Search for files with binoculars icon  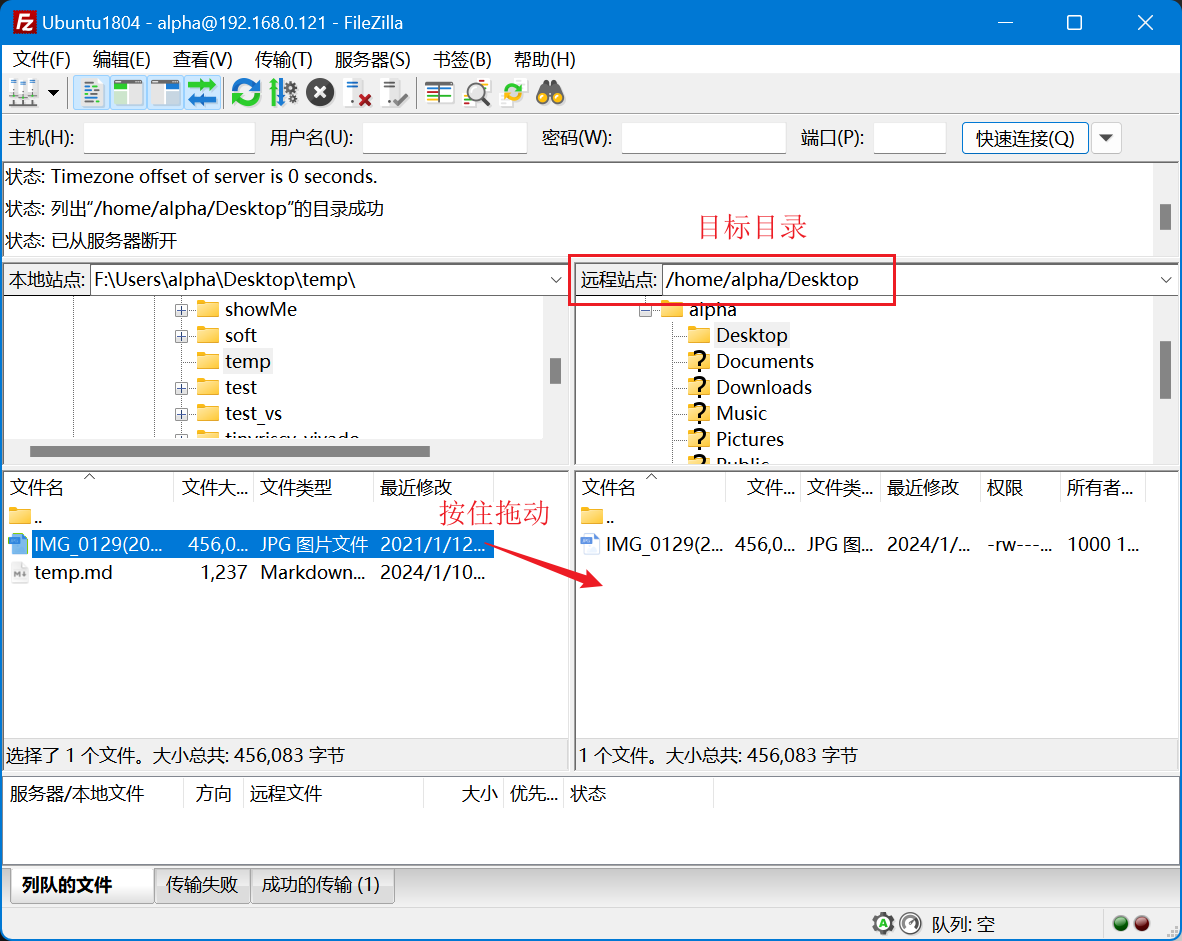(550, 93)
